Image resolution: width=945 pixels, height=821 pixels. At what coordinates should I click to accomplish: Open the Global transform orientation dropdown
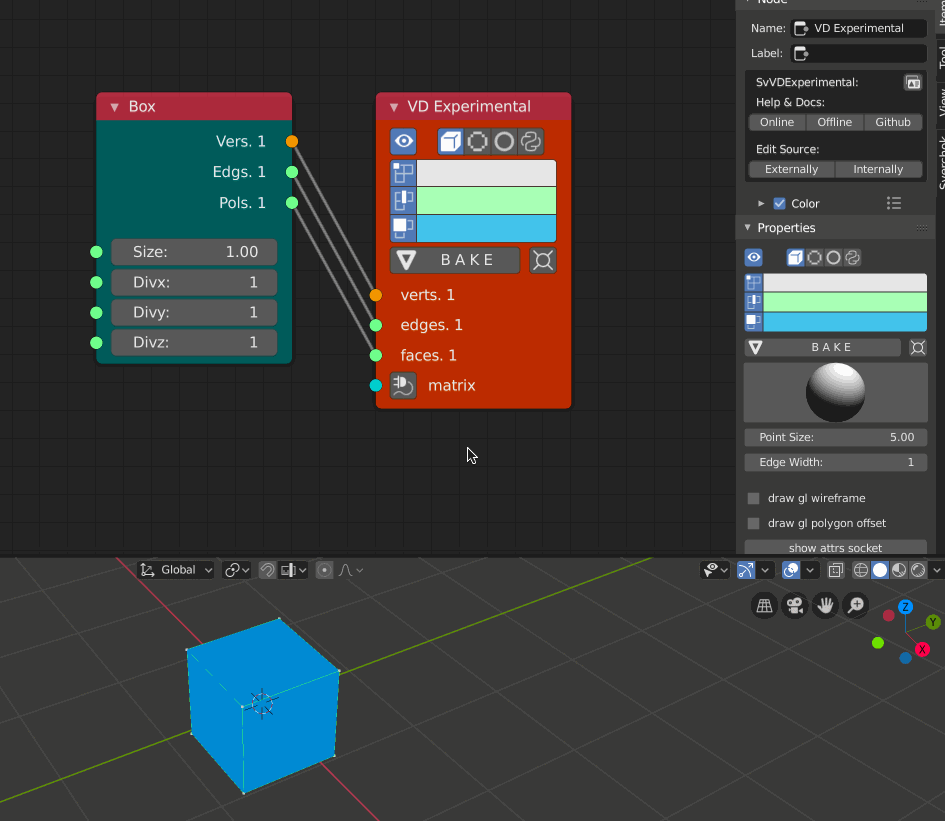coord(176,570)
